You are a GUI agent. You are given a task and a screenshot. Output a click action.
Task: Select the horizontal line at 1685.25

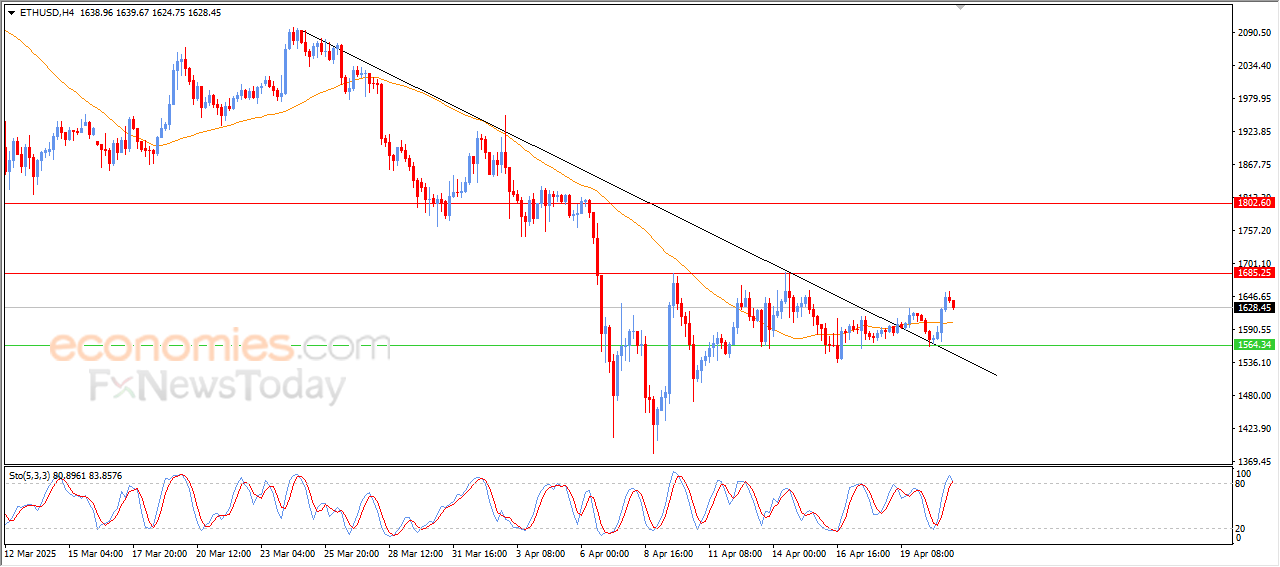(615, 273)
